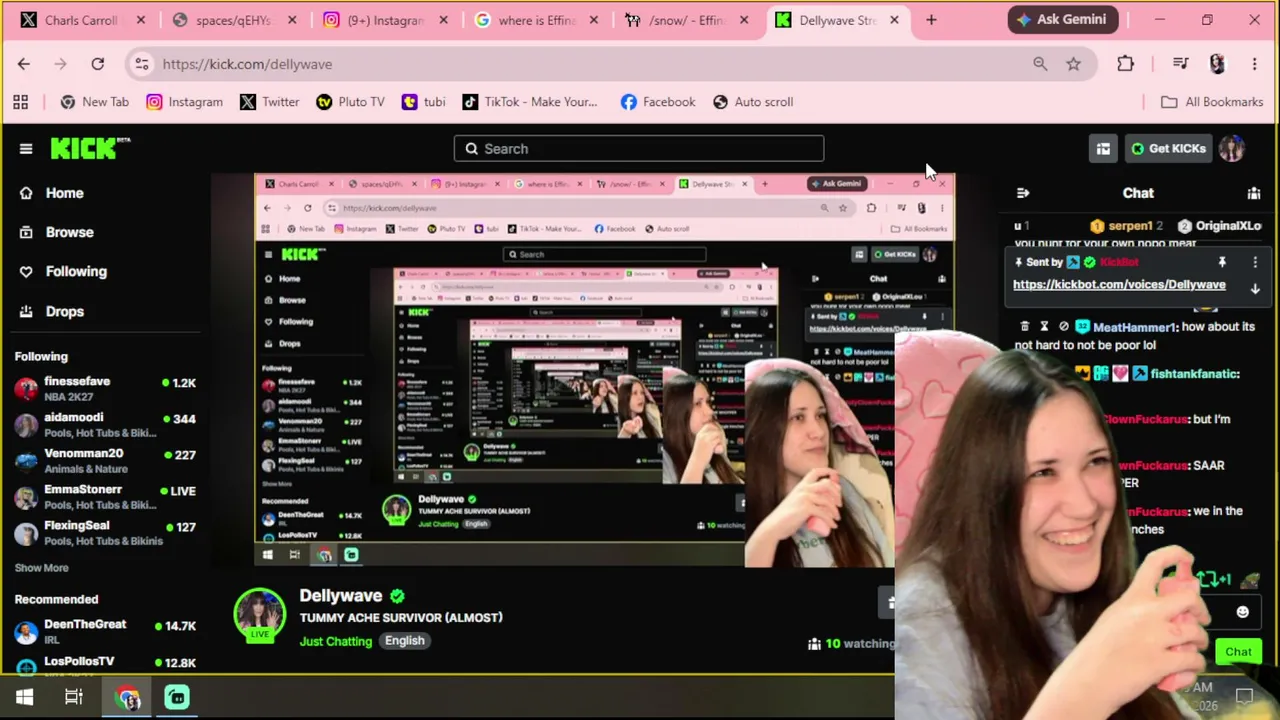Screen dimensions: 1280x720
Task: Open Drops in Kick sidebar
Action: tap(51, 311)
